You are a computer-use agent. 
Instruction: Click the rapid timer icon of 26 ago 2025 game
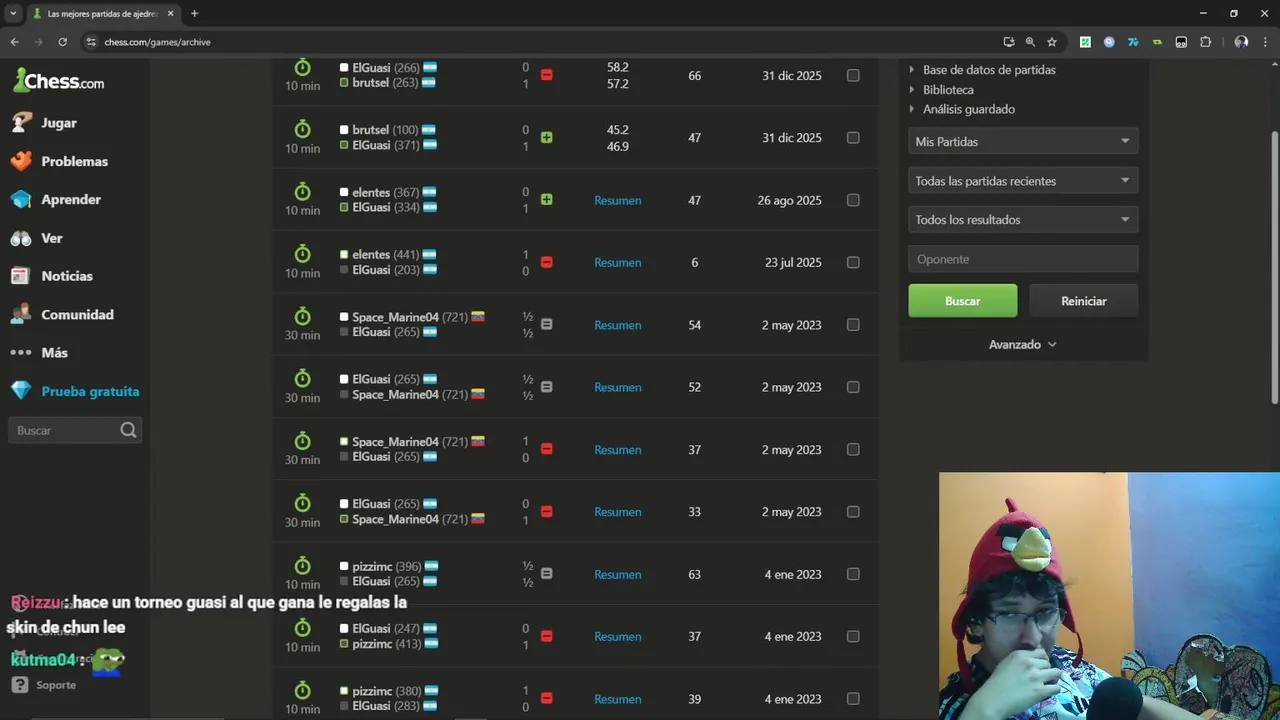302,191
